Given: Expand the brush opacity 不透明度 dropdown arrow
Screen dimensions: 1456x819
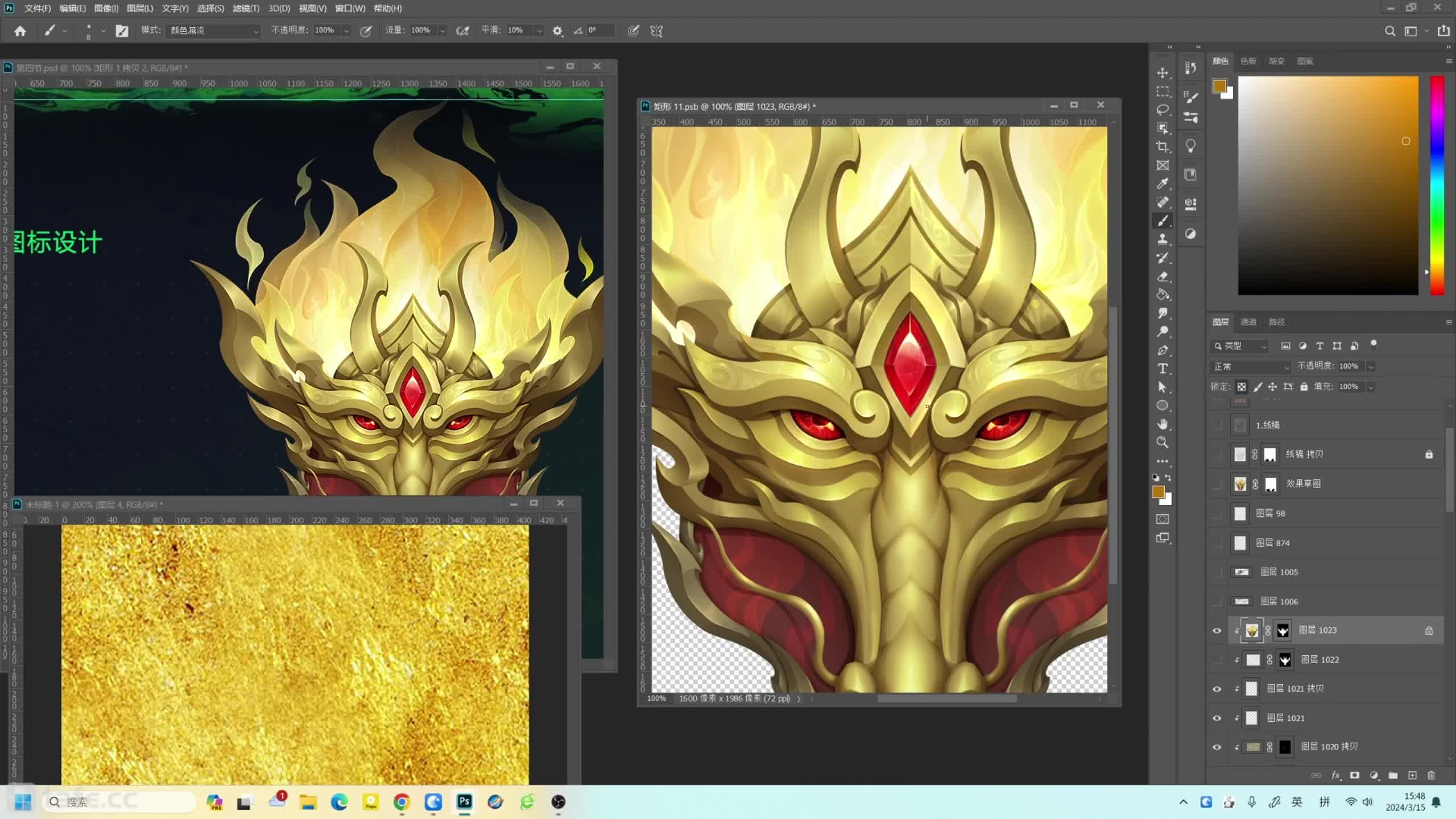Looking at the screenshot, I should click(346, 31).
